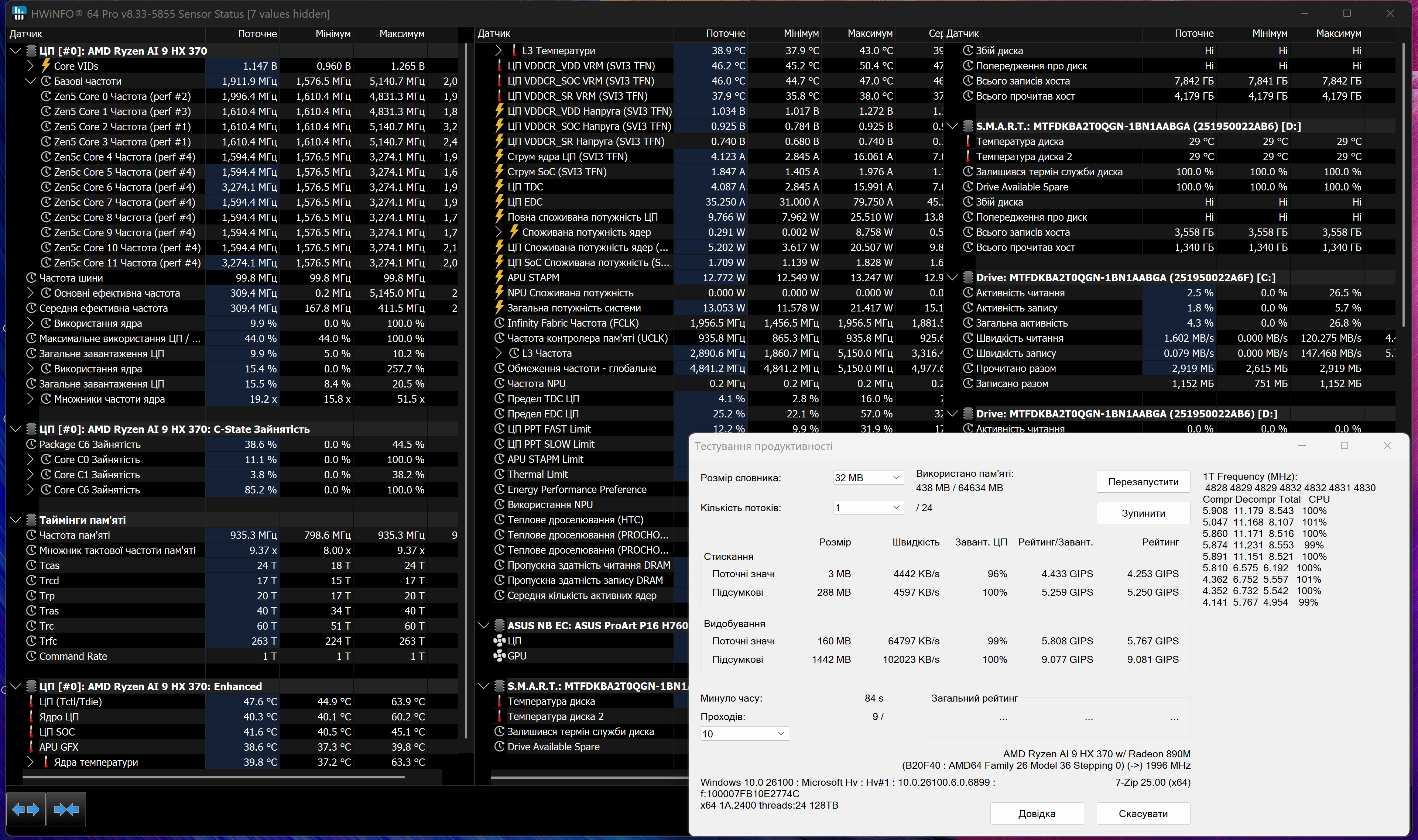Click the expand-columns double arrow icon
The height and width of the screenshot is (840, 1418).
pyautogui.click(x=25, y=809)
